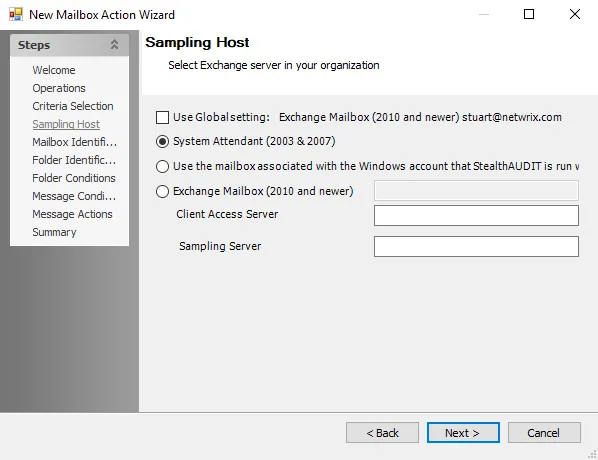
Task: Click the Exchange Mailbox text field
Action: point(476,191)
